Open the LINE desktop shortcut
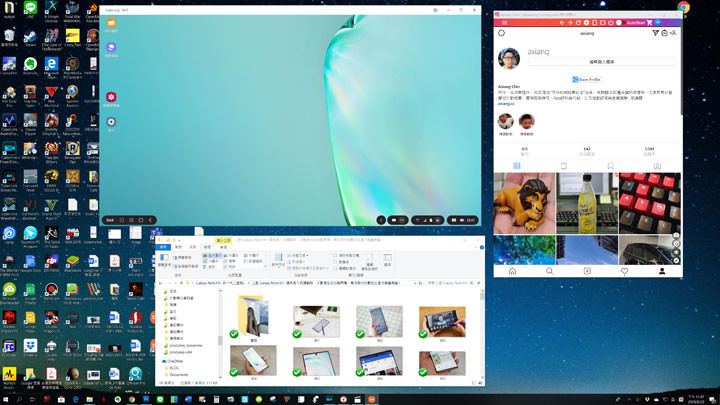 point(30,10)
